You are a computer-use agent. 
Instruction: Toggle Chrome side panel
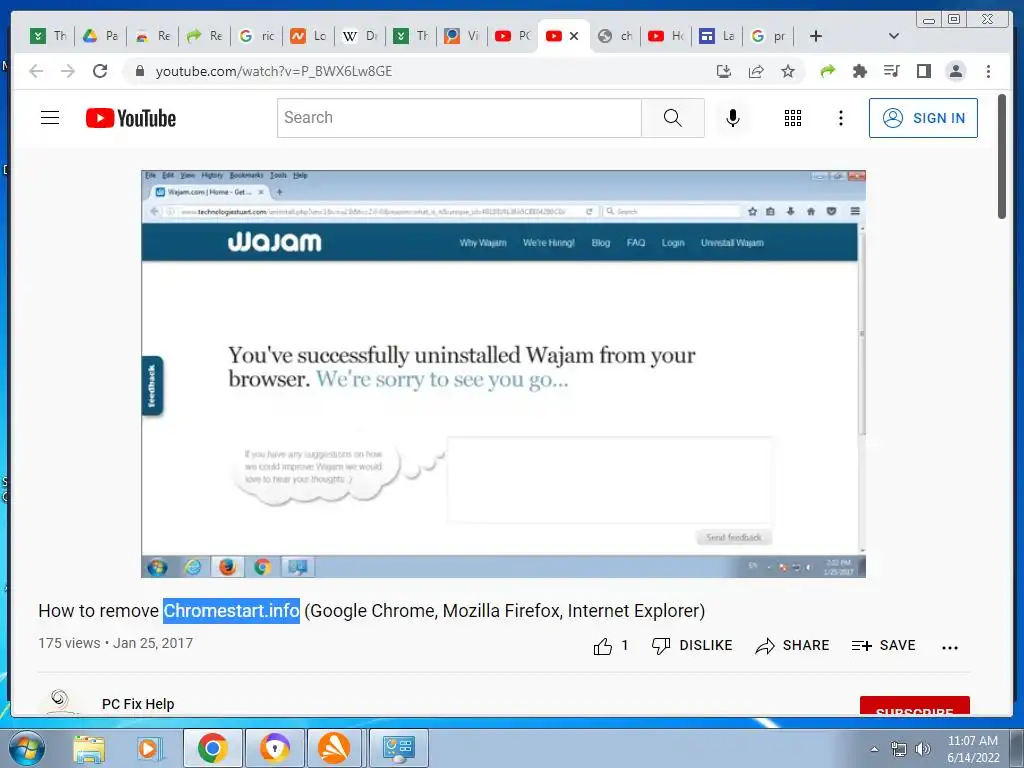tap(923, 71)
